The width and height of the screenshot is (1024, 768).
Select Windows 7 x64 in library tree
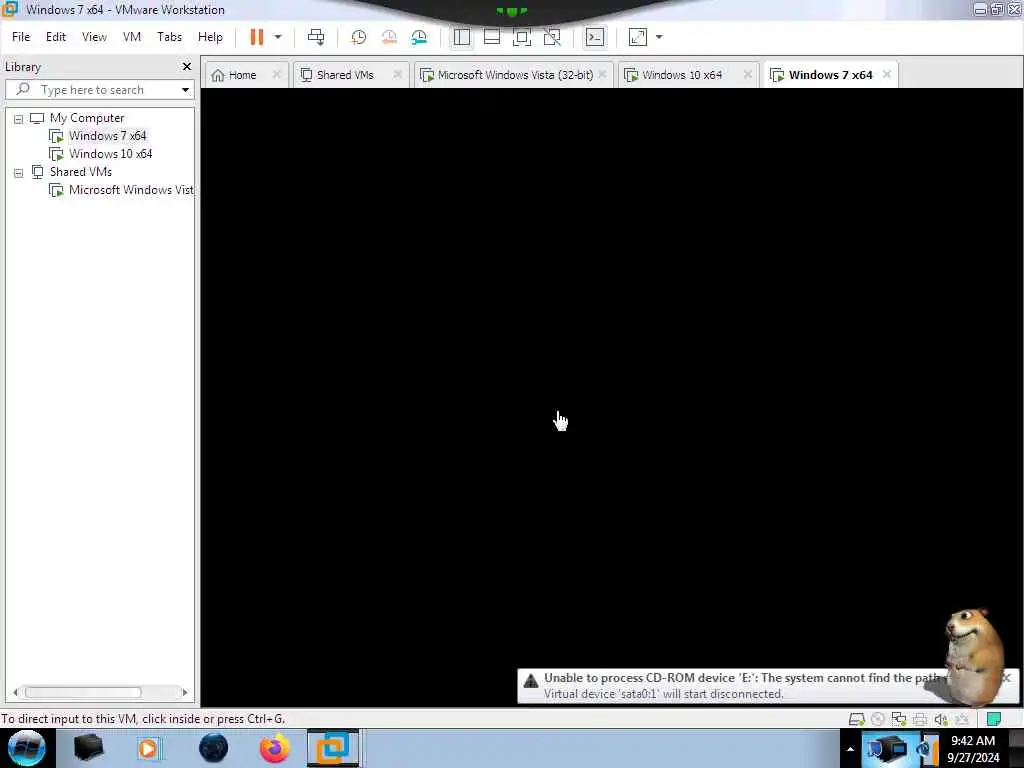(x=107, y=136)
